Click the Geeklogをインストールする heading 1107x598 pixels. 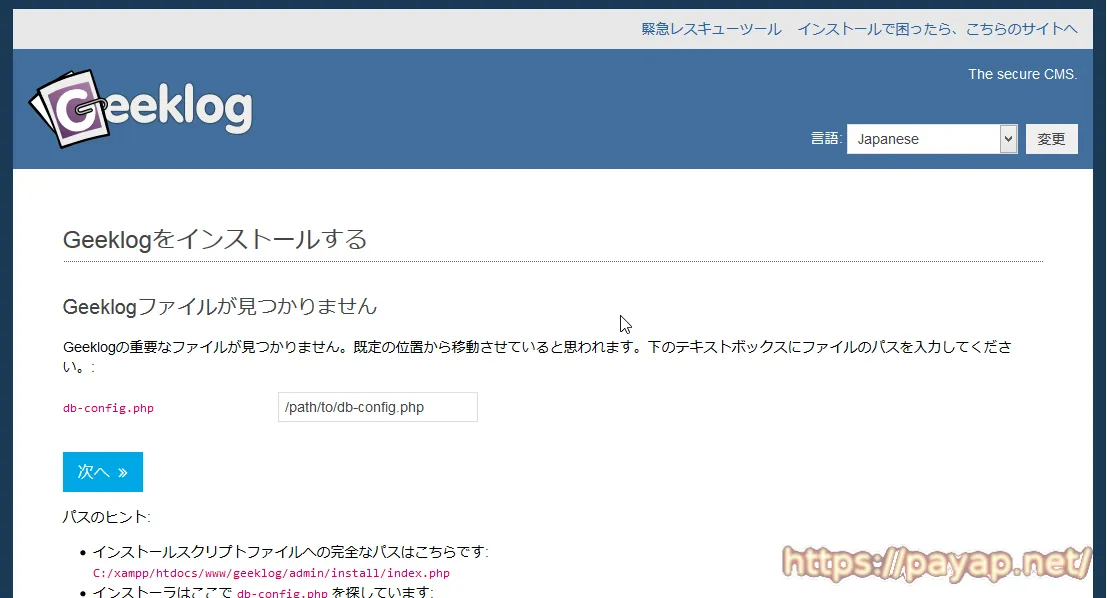pyautogui.click(x=215, y=239)
